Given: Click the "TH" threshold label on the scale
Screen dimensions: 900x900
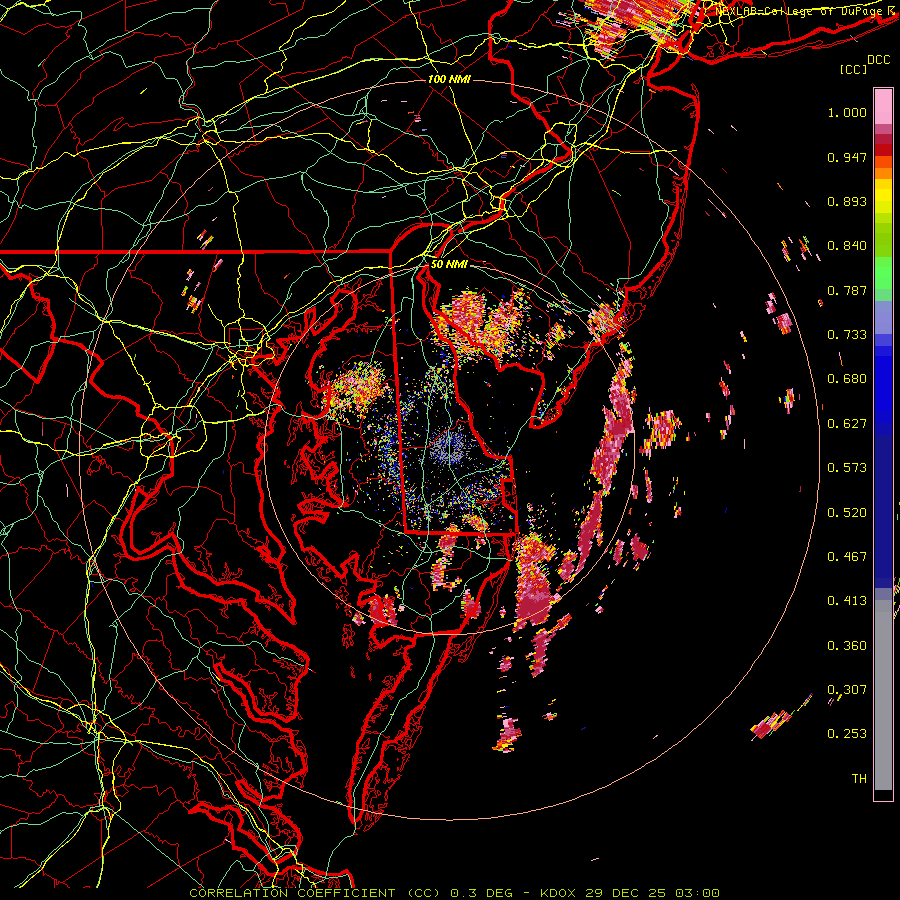Looking at the screenshot, I should (x=859, y=779).
